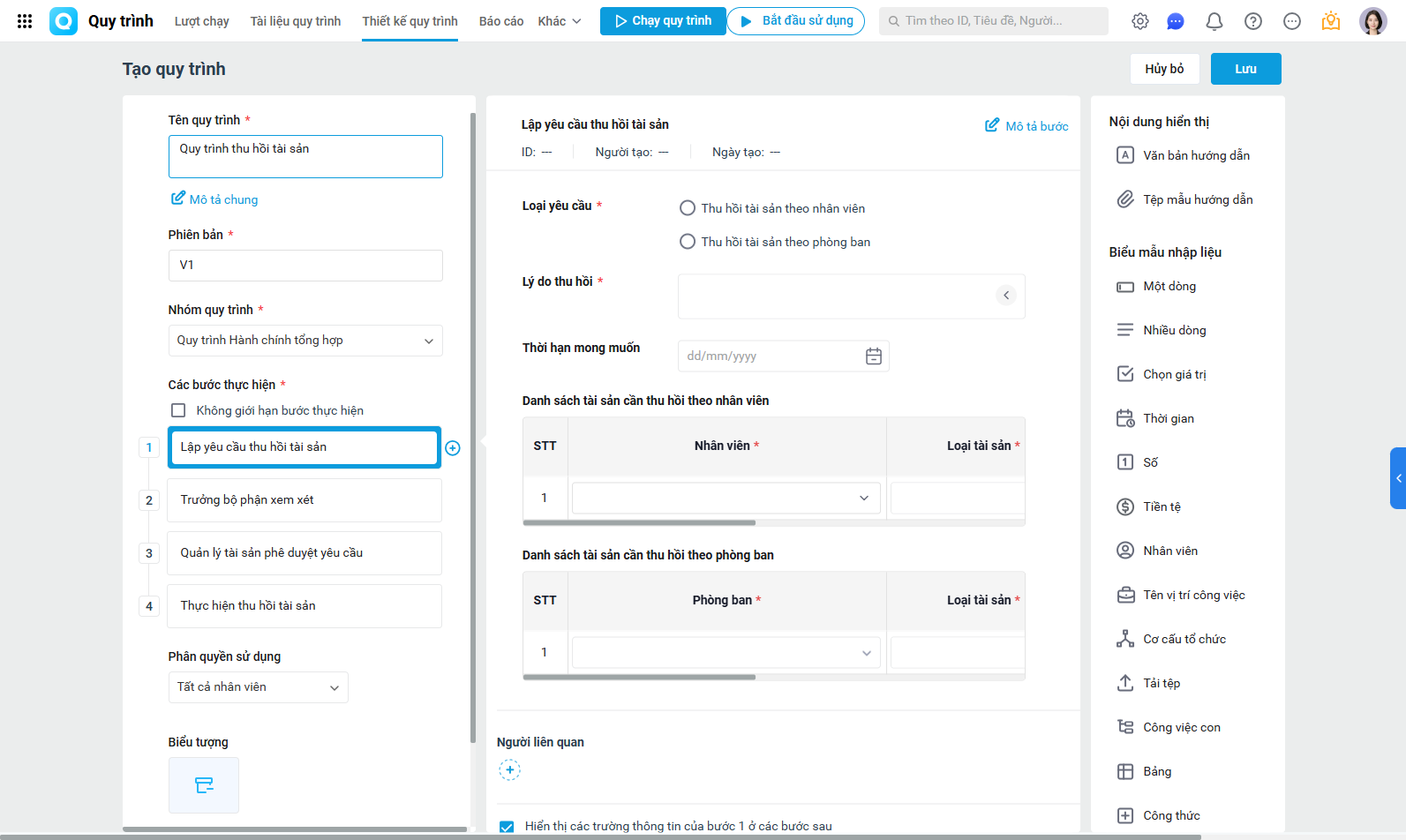Save with the Lưu button
The image size is (1406, 840).
[1246, 69]
